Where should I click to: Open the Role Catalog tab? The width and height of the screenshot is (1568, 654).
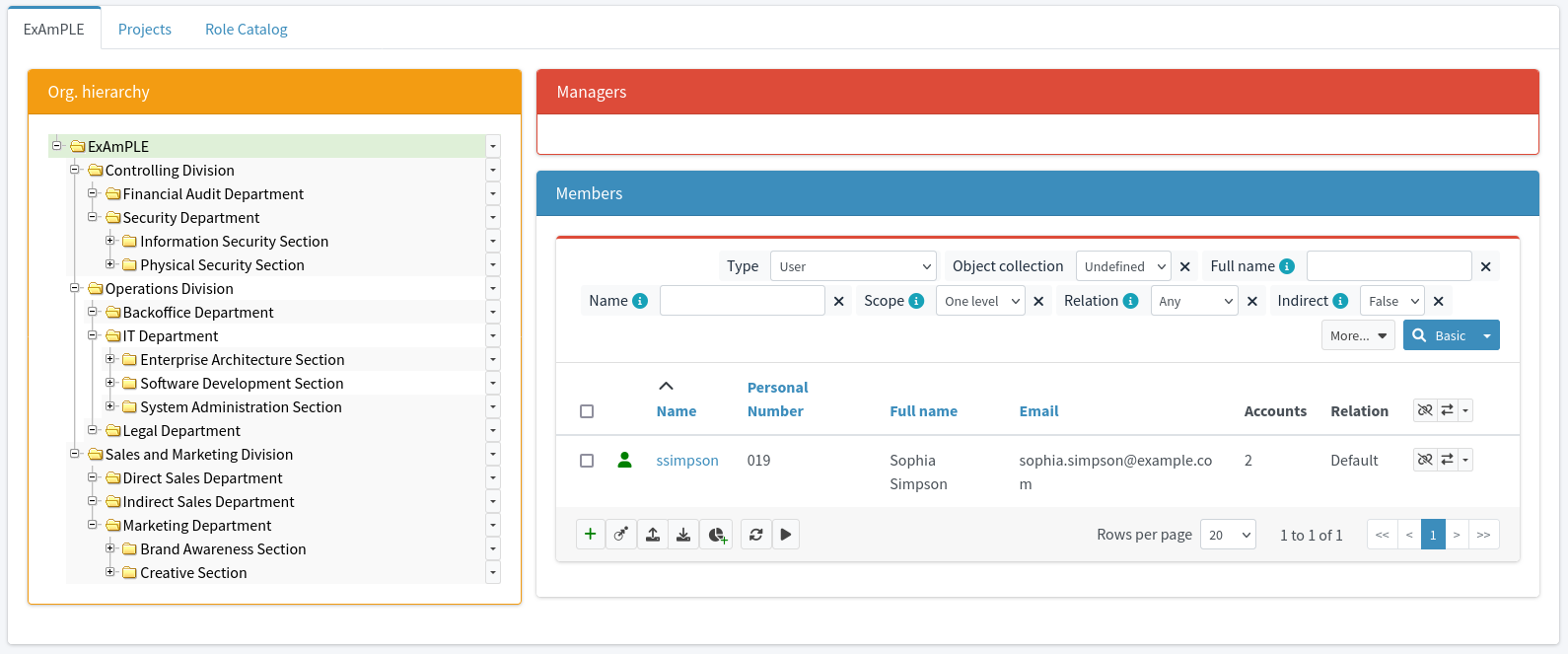pyautogui.click(x=247, y=30)
